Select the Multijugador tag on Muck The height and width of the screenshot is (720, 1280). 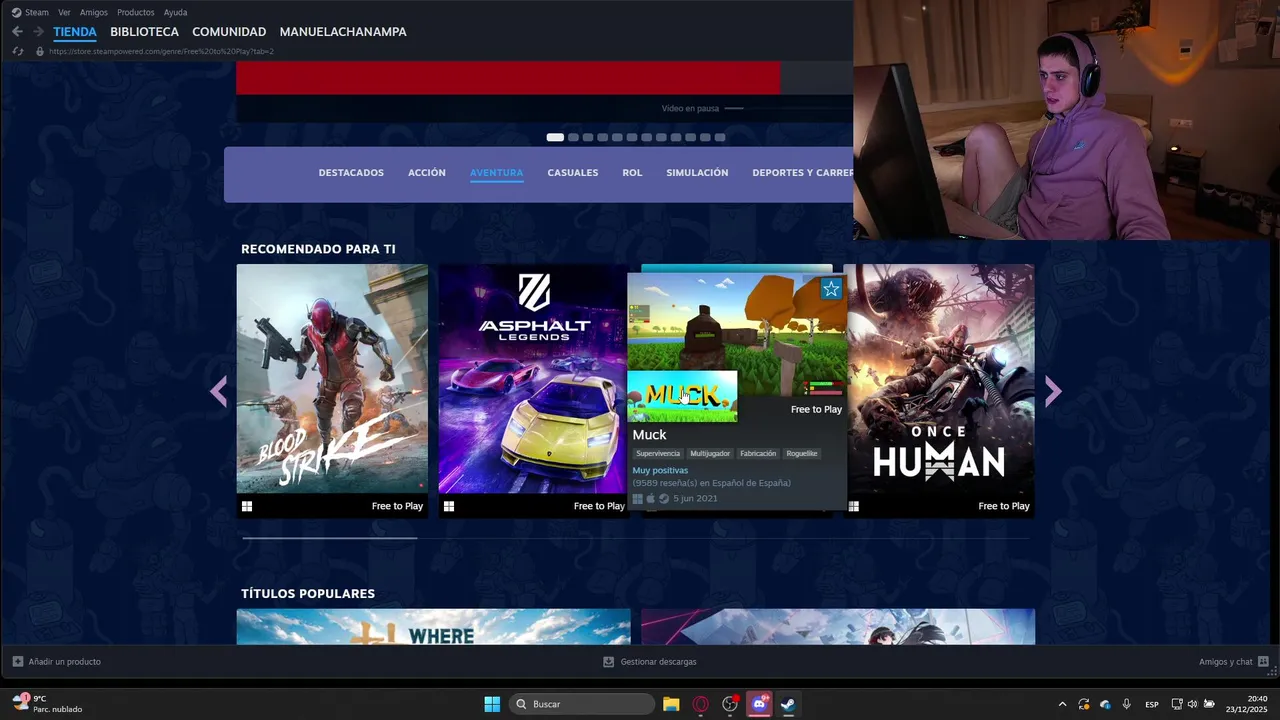pos(710,454)
